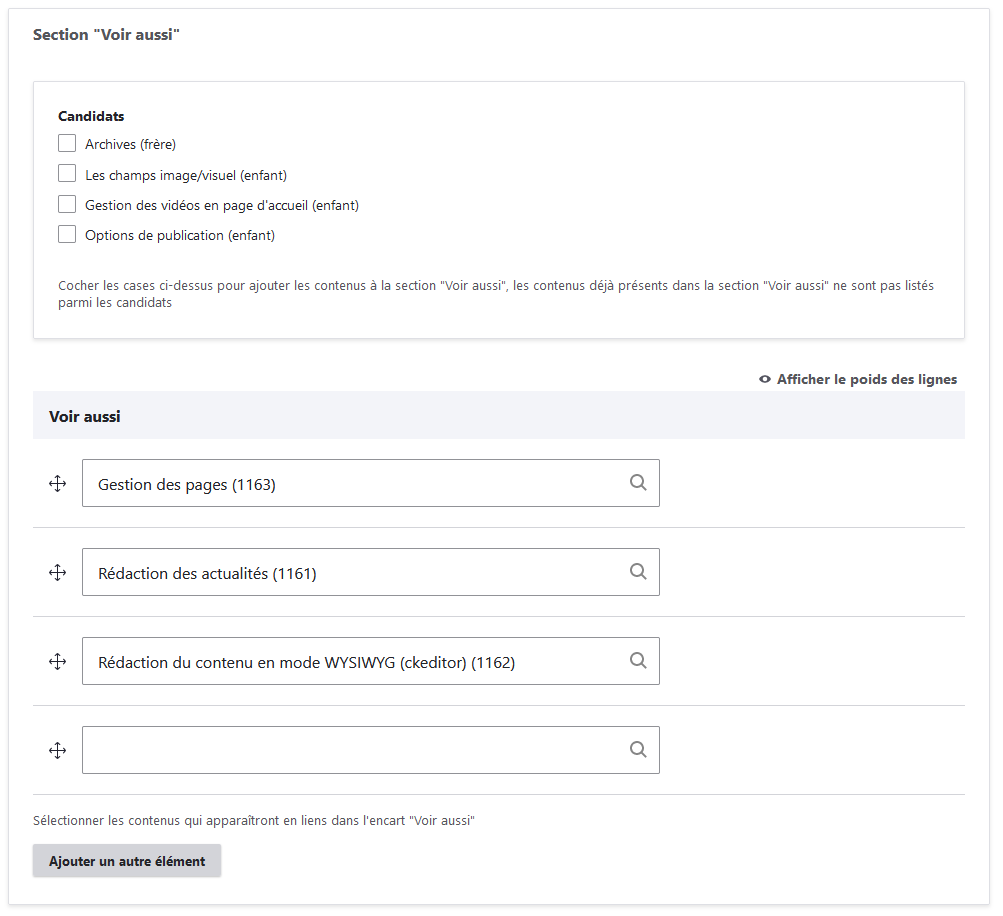The height and width of the screenshot is (916, 1003).
Task: Show row weights via Afficher le poids des lignes
Action: tap(858, 379)
